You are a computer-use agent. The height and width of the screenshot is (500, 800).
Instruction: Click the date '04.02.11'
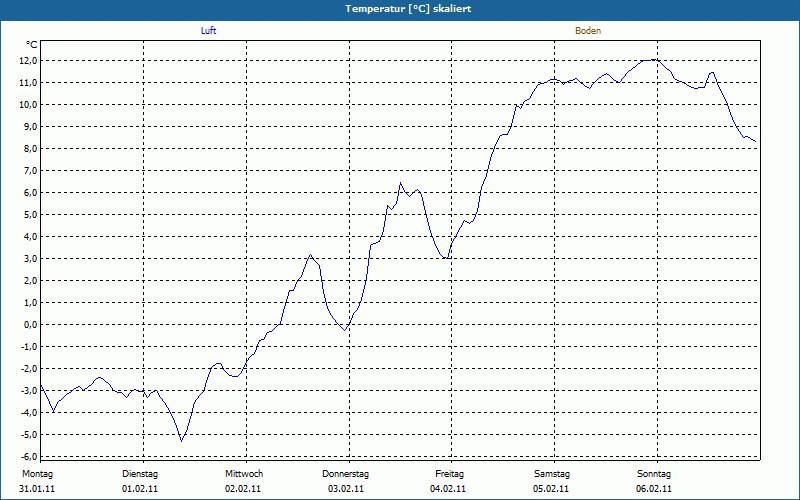[x=448, y=489]
